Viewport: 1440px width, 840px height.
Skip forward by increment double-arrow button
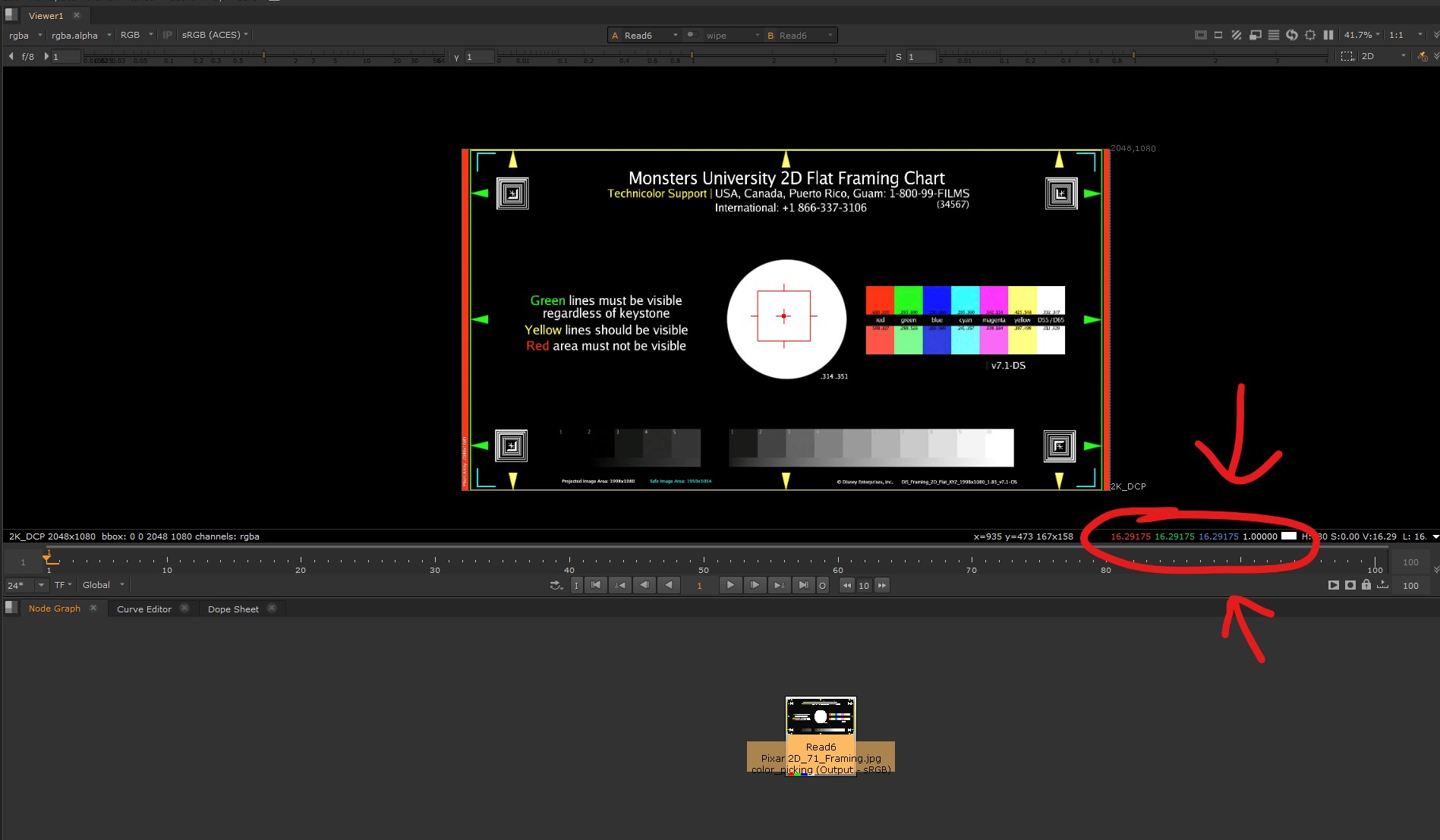pyautogui.click(x=882, y=585)
